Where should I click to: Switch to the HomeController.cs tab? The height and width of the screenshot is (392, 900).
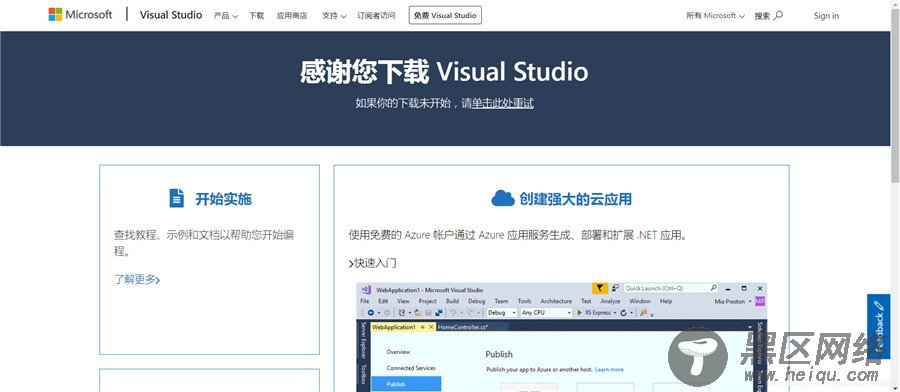click(x=463, y=327)
